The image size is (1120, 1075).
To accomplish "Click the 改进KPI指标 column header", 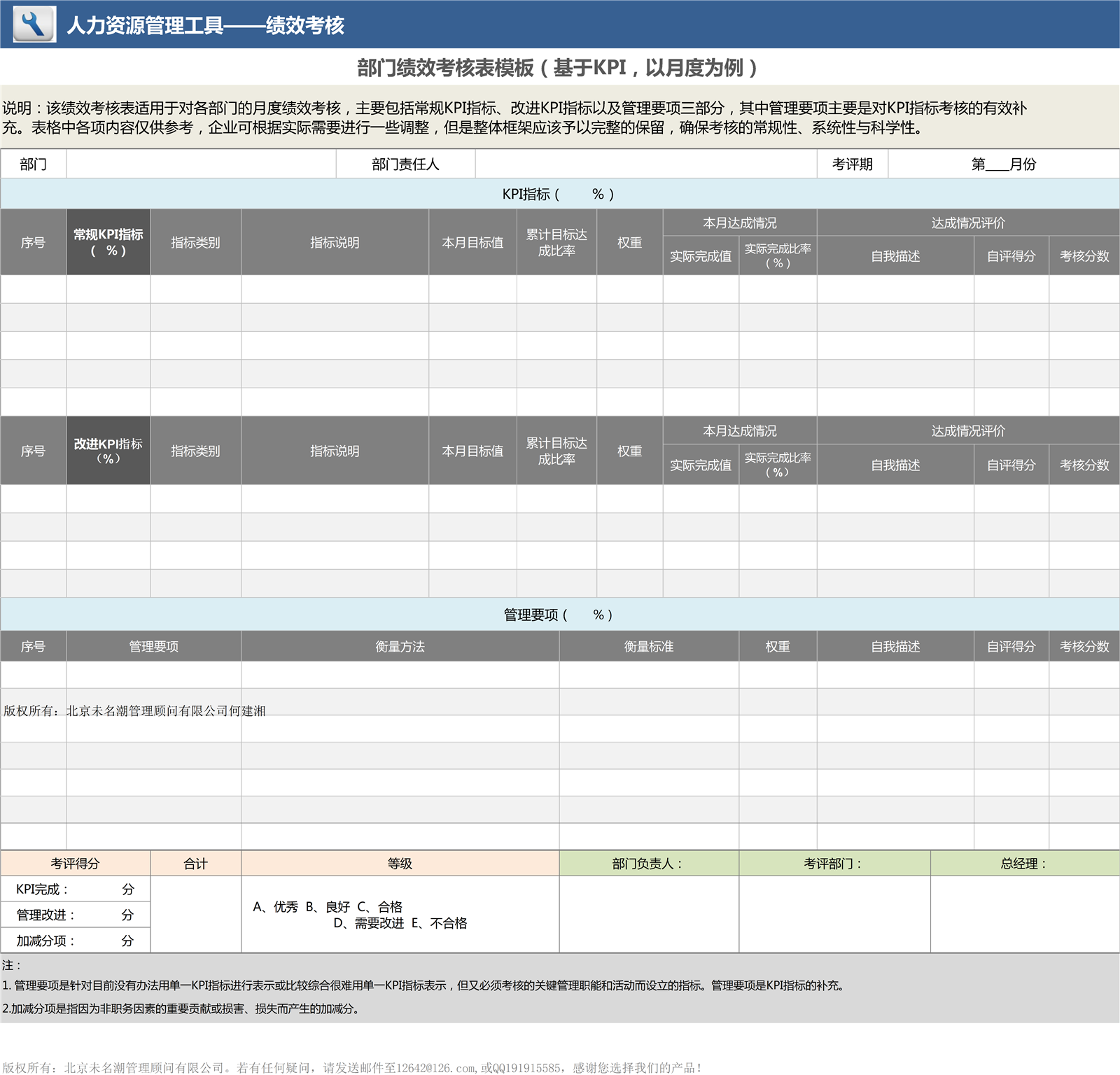I will (108, 451).
